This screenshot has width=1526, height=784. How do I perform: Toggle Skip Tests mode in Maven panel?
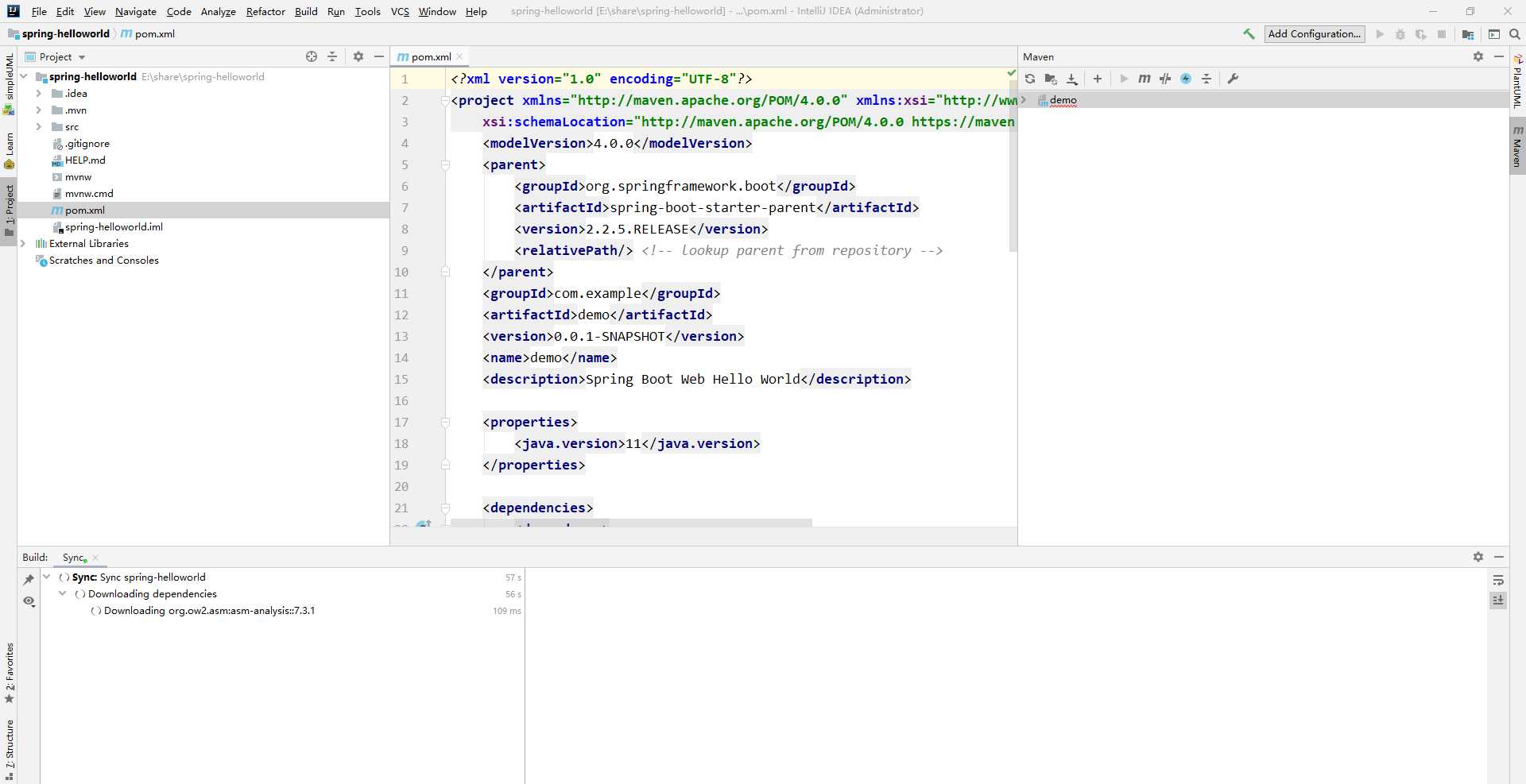1186,79
